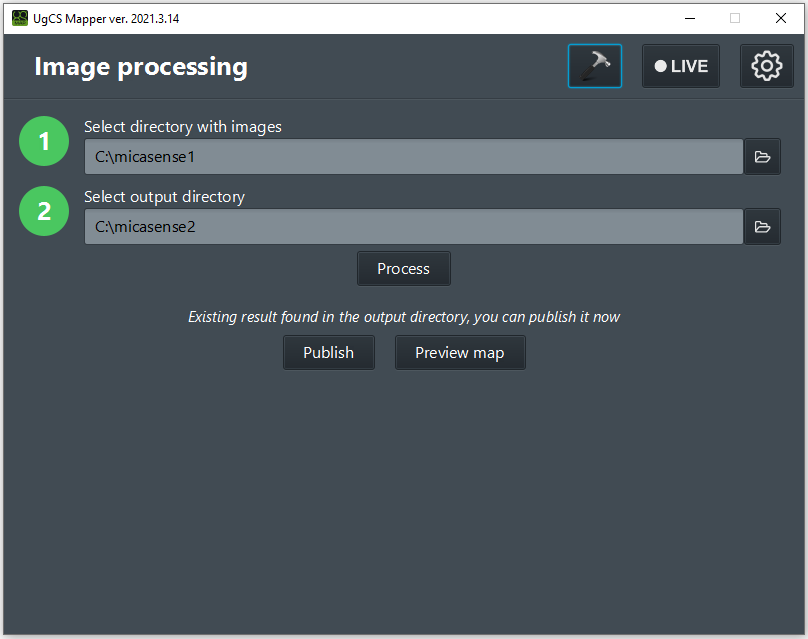Viewport: 808px width, 639px height.
Task: Open settings via the gear icon
Action: (767, 66)
